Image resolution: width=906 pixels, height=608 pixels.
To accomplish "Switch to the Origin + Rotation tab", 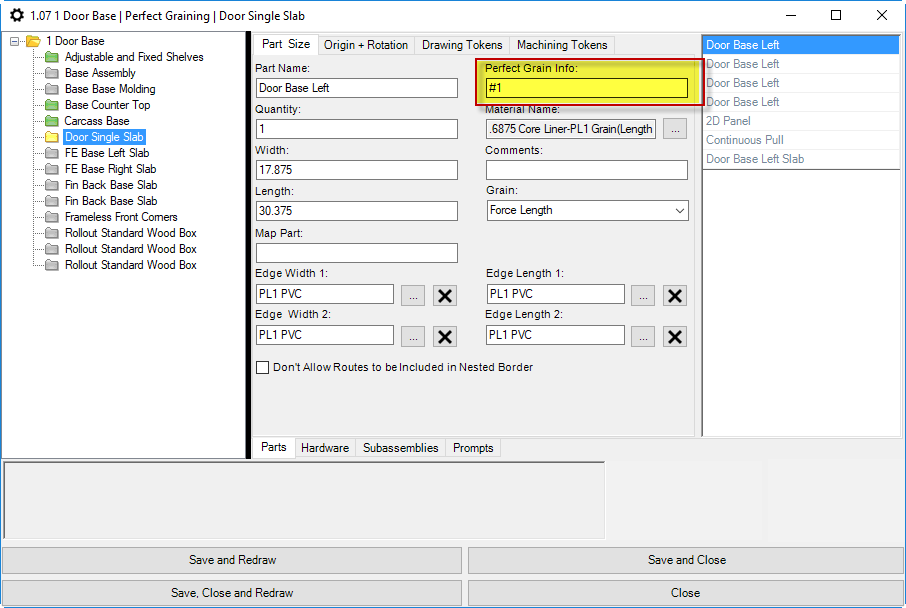I will tap(366, 45).
